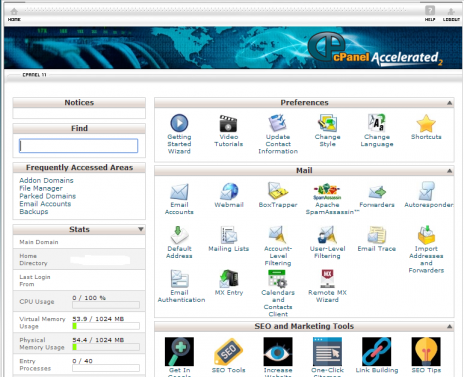Screen dimensions: 464x377
Task: Click the Notices panel header
Action: [79, 103]
